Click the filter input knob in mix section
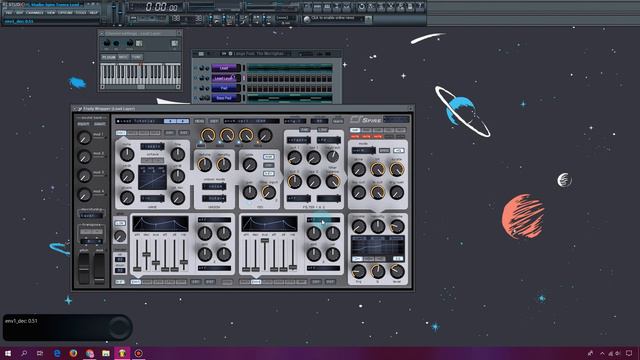This screenshot has width=640, height=360. (269, 192)
